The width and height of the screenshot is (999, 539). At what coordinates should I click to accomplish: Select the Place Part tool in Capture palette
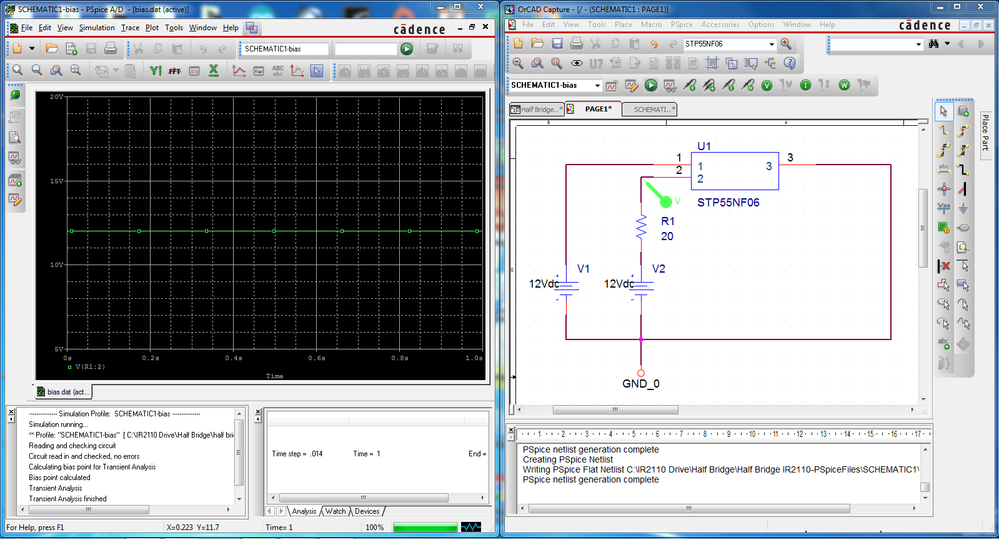(x=963, y=111)
